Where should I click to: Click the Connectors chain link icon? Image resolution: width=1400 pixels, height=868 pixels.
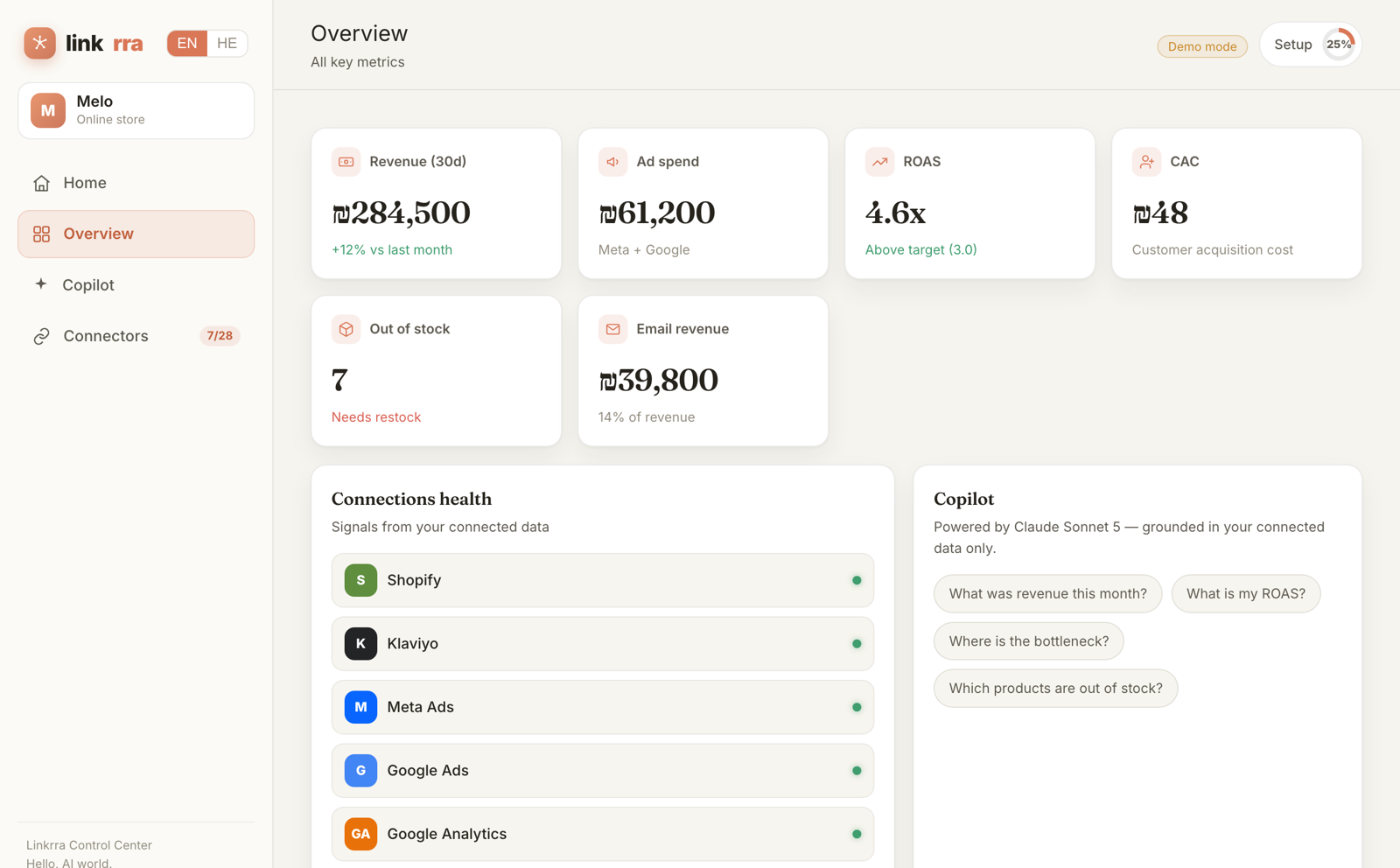point(41,336)
